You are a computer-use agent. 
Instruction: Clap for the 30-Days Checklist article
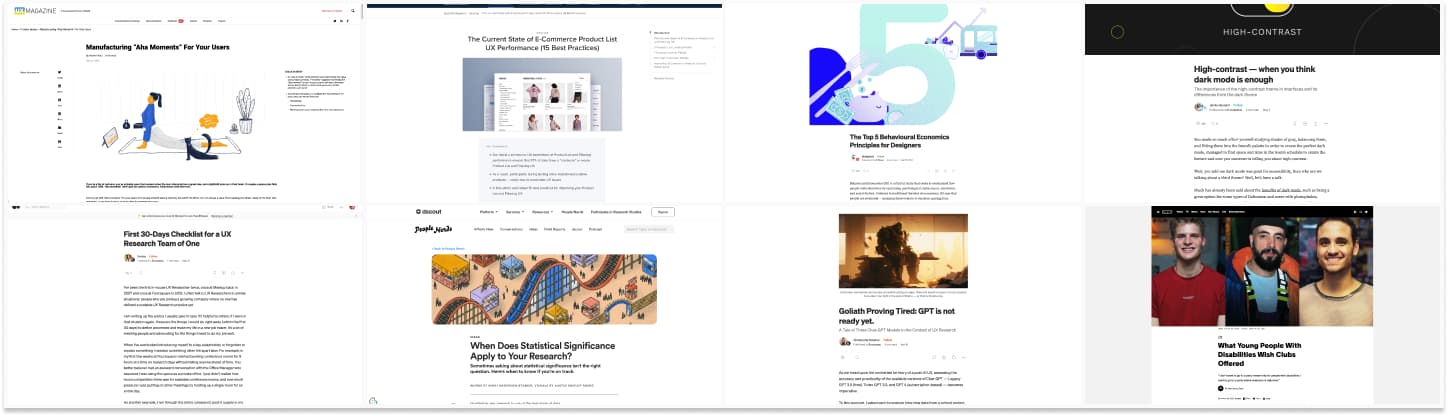click(x=127, y=272)
